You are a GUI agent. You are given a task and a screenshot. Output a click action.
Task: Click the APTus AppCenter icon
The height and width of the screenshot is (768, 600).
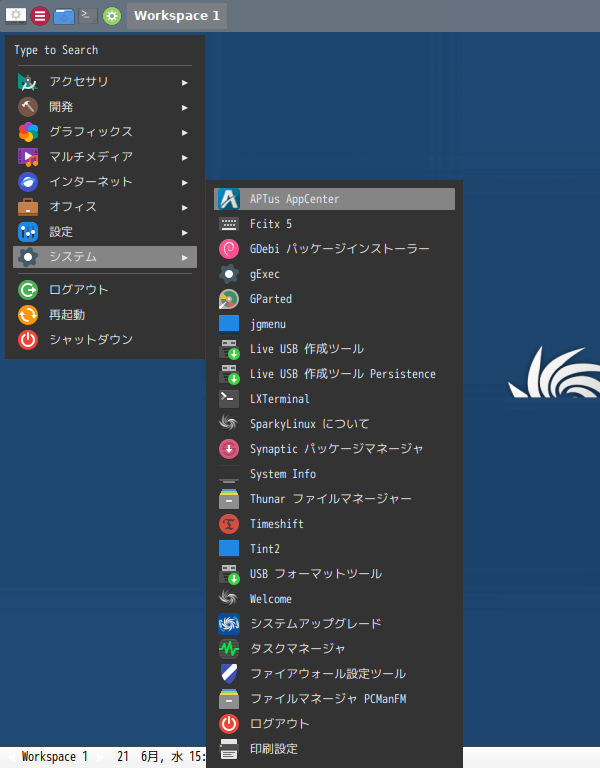(x=229, y=199)
